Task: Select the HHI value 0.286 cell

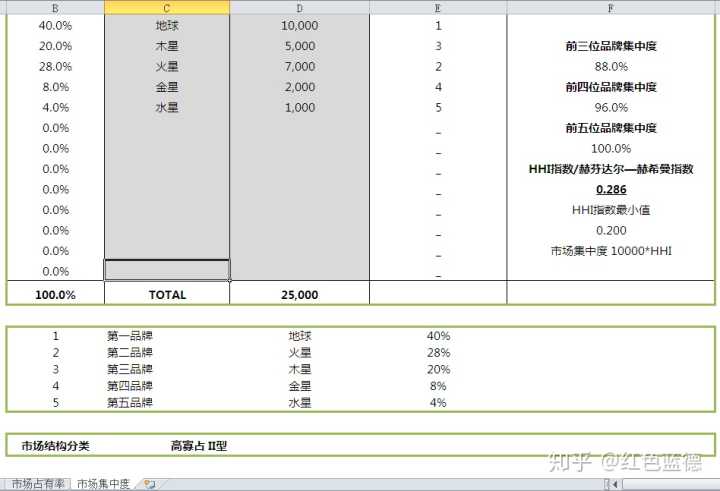Action: pyautogui.click(x=610, y=189)
